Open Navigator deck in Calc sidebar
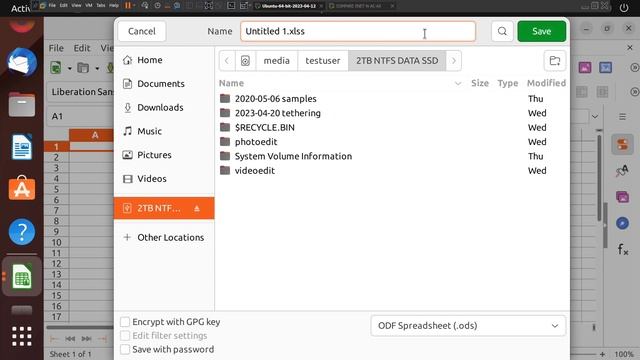The height and width of the screenshot is (360, 640). tap(622, 223)
